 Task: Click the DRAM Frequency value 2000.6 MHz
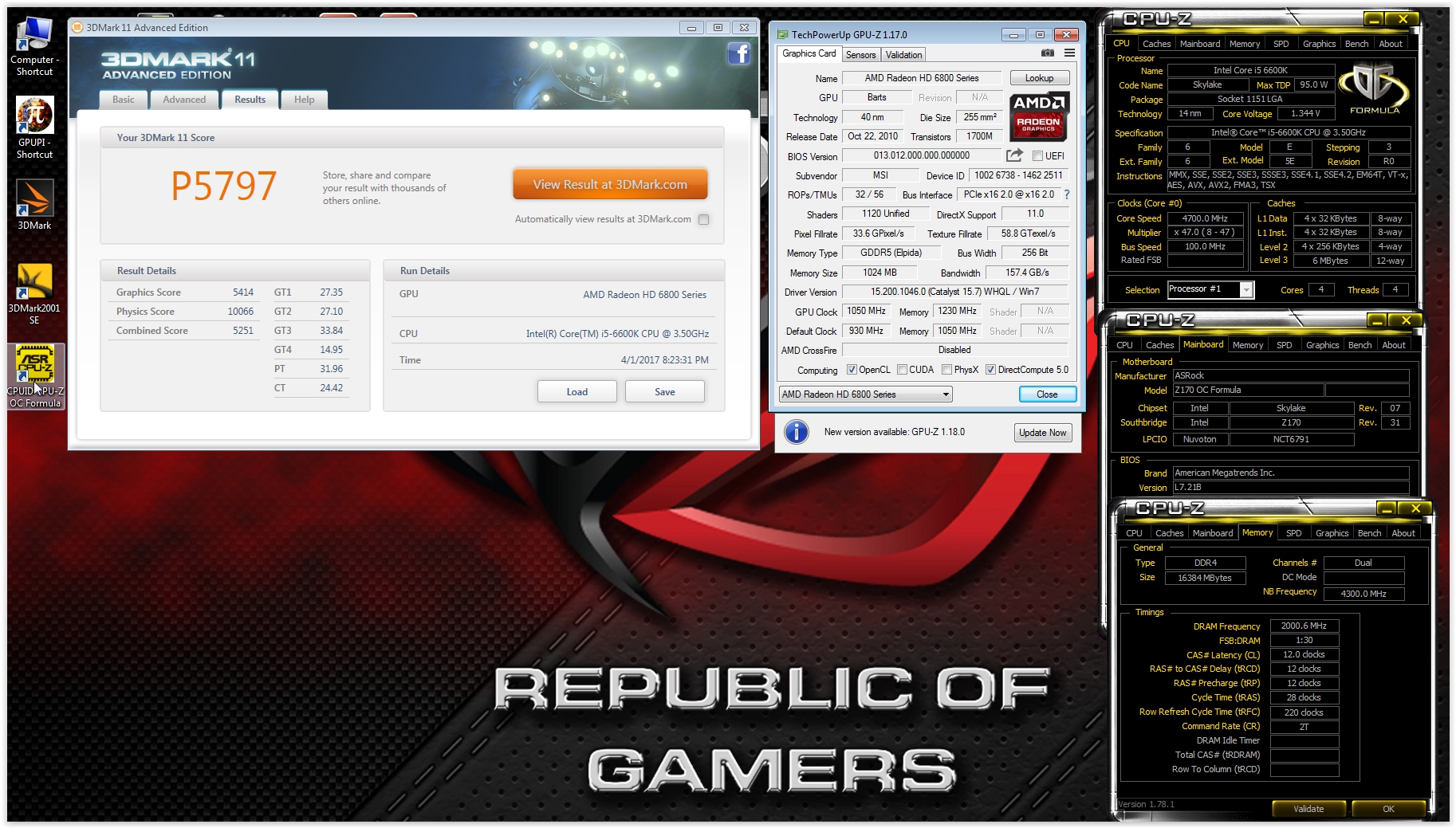point(1304,626)
